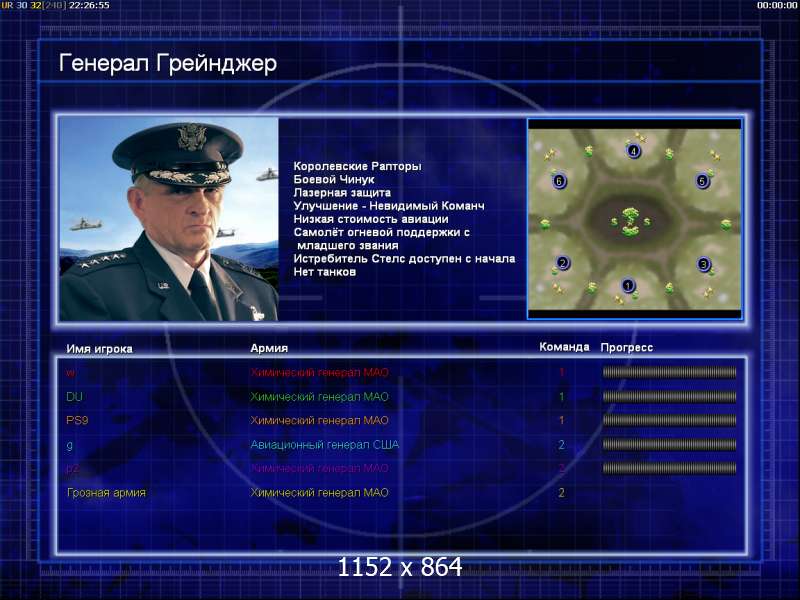
Task: Click the 'Армия' column header
Action: coord(269,348)
